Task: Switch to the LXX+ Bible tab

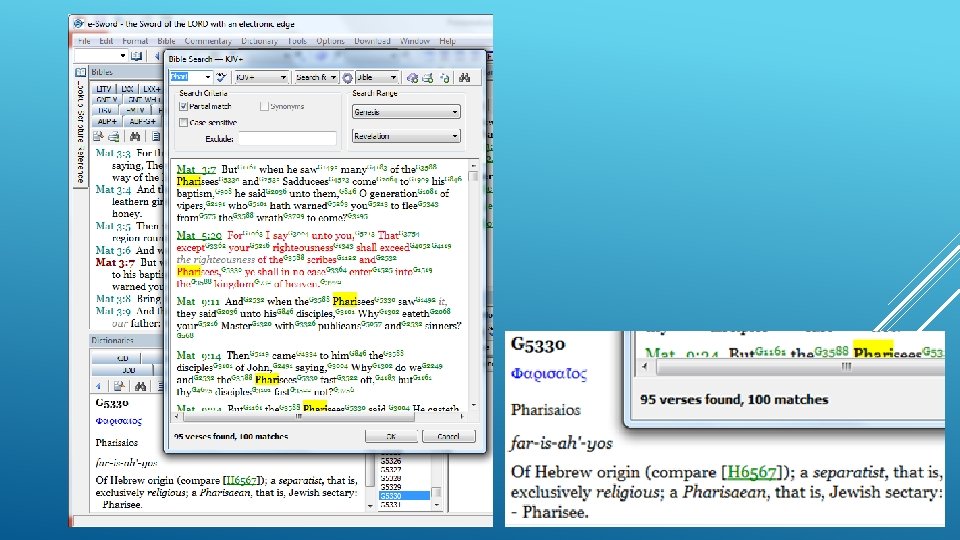Action: tap(151, 89)
